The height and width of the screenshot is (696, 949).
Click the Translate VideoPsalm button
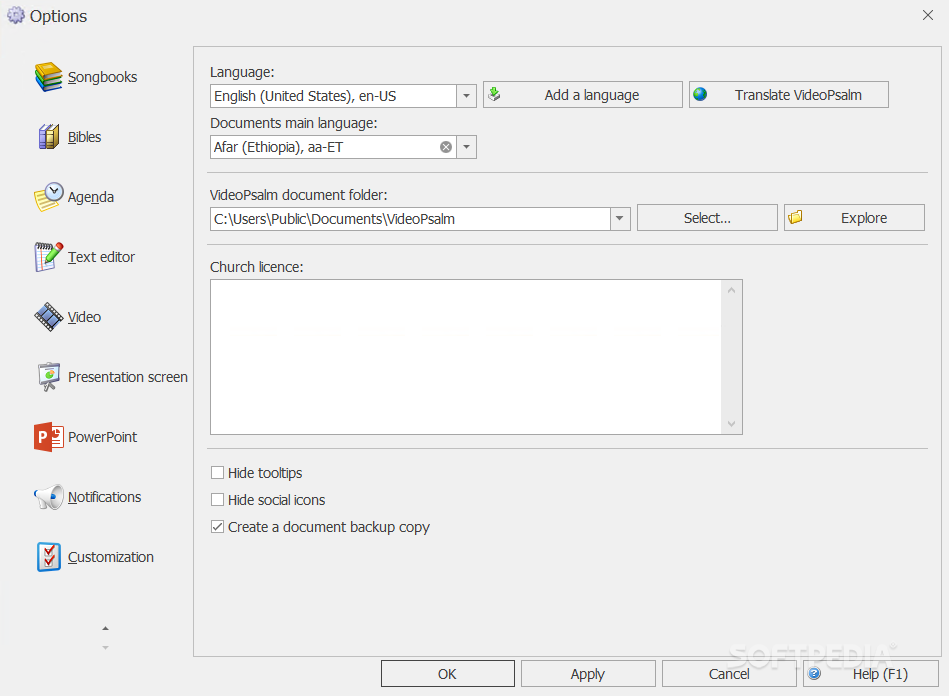[x=789, y=95]
